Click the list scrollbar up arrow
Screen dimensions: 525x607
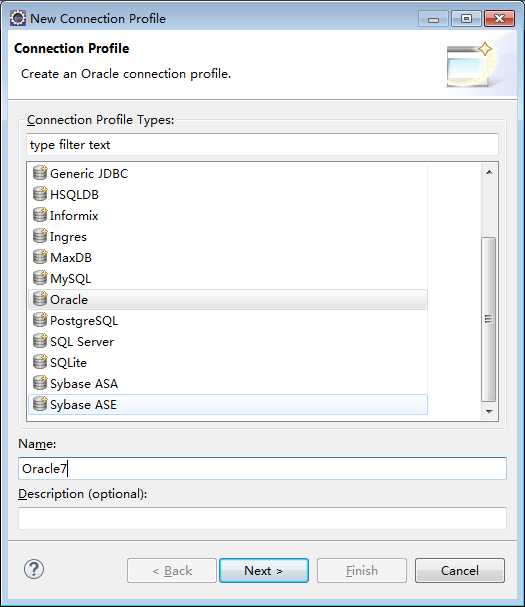489,172
